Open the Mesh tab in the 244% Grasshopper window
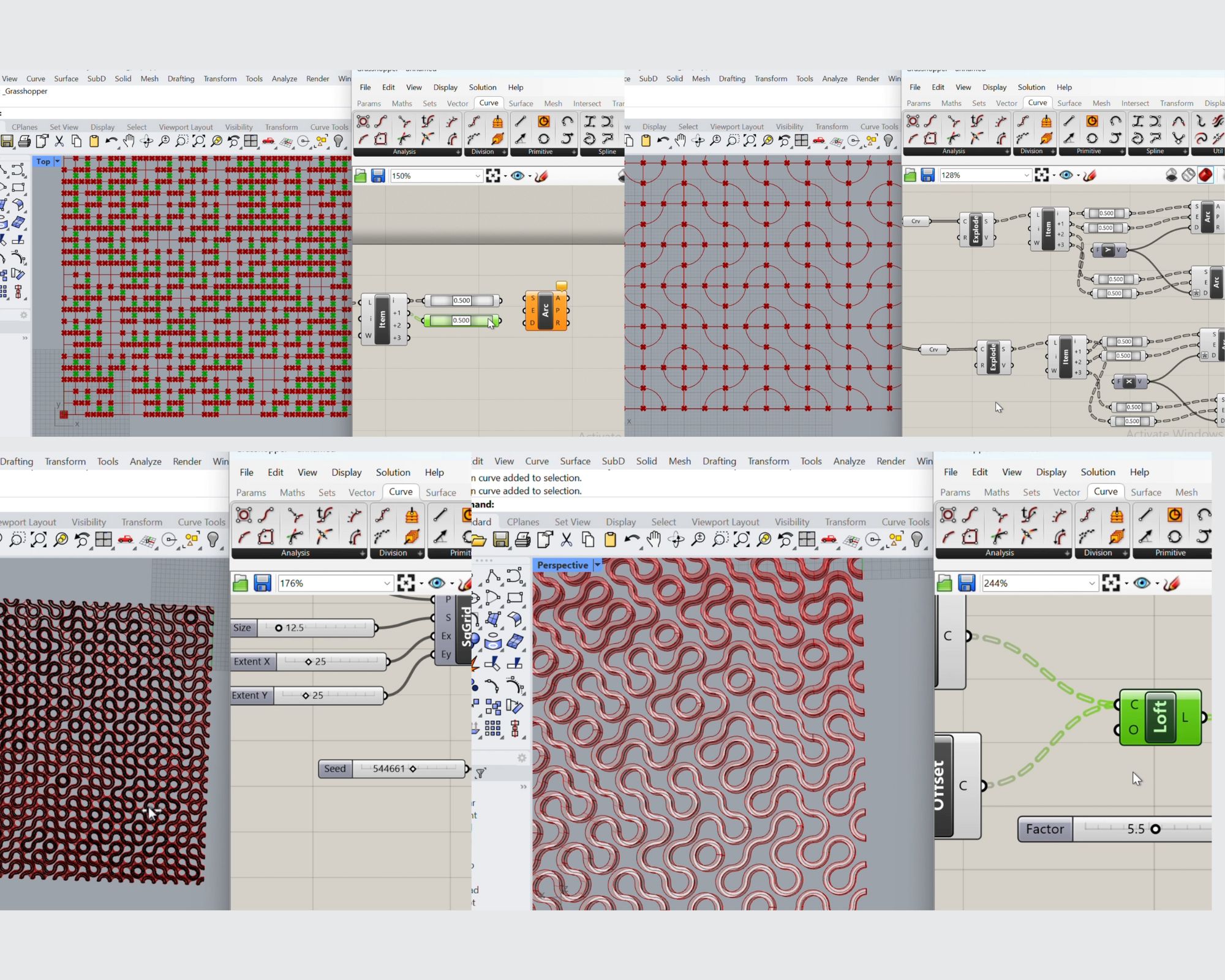The width and height of the screenshot is (1225, 980). click(x=1186, y=492)
